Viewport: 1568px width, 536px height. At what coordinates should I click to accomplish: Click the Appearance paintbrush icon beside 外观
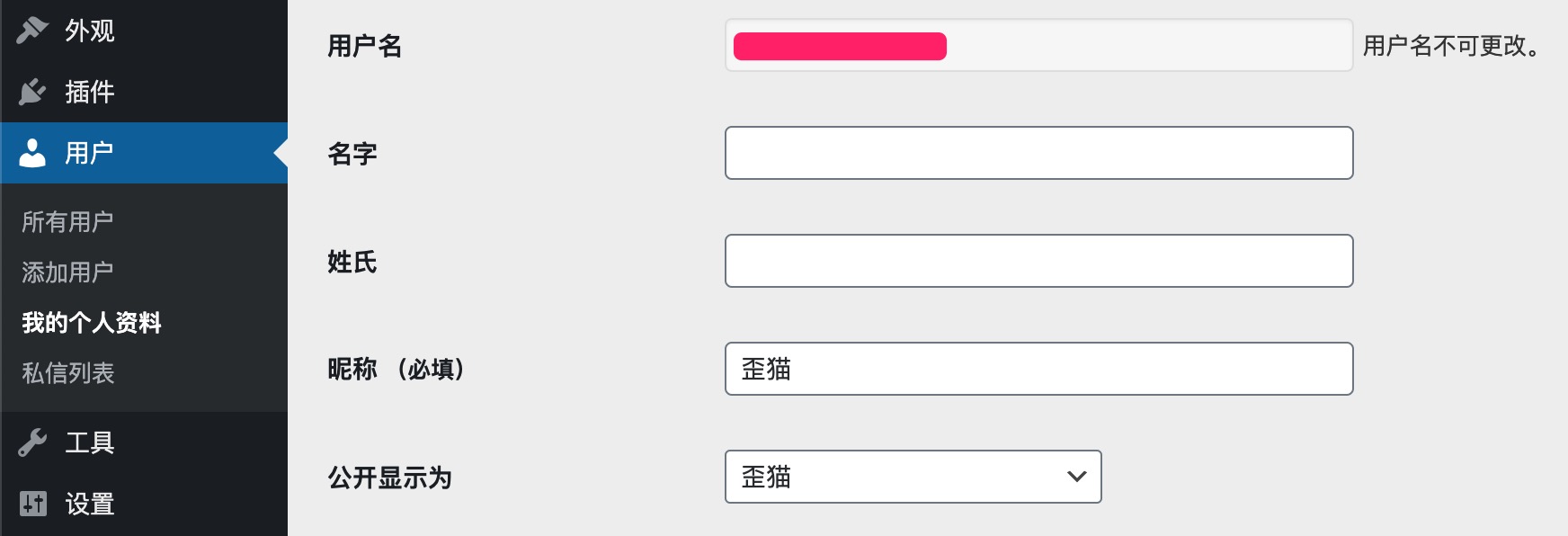30,31
